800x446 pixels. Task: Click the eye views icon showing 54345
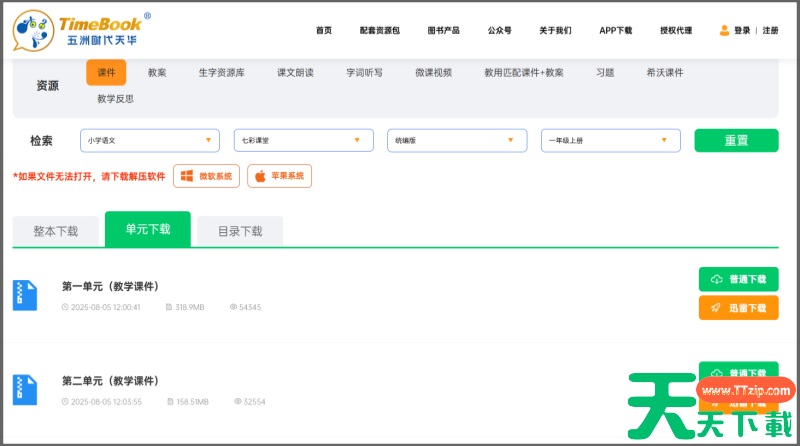(x=234, y=307)
